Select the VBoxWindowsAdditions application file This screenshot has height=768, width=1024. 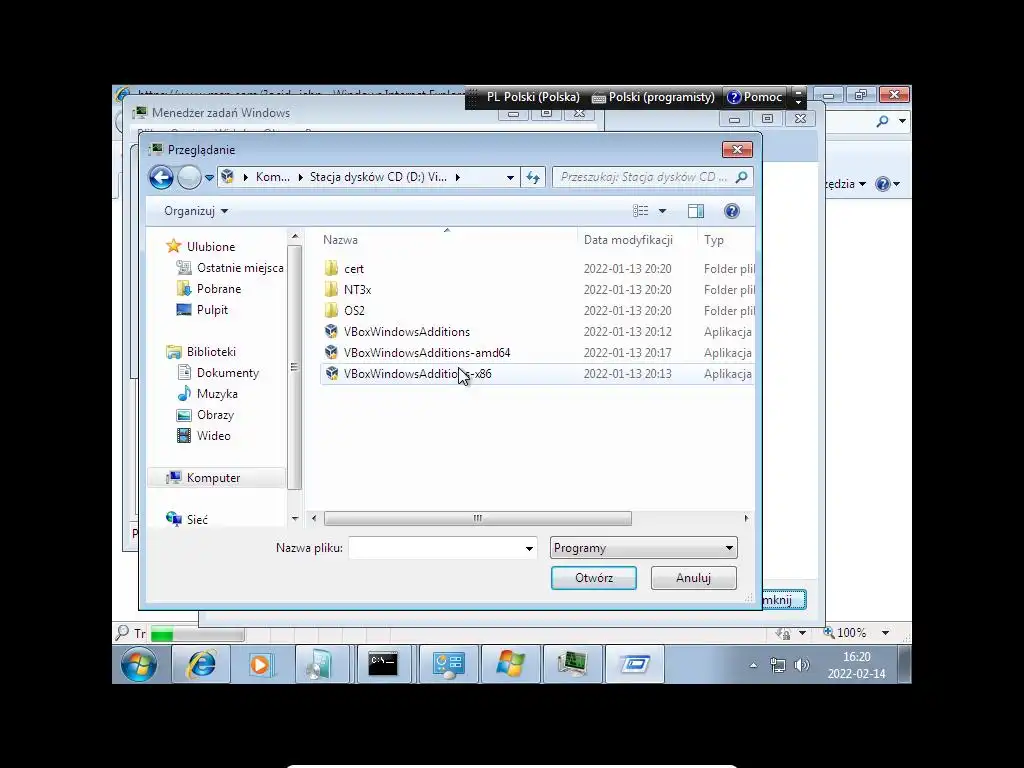pyautogui.click(x=407, y=332)
